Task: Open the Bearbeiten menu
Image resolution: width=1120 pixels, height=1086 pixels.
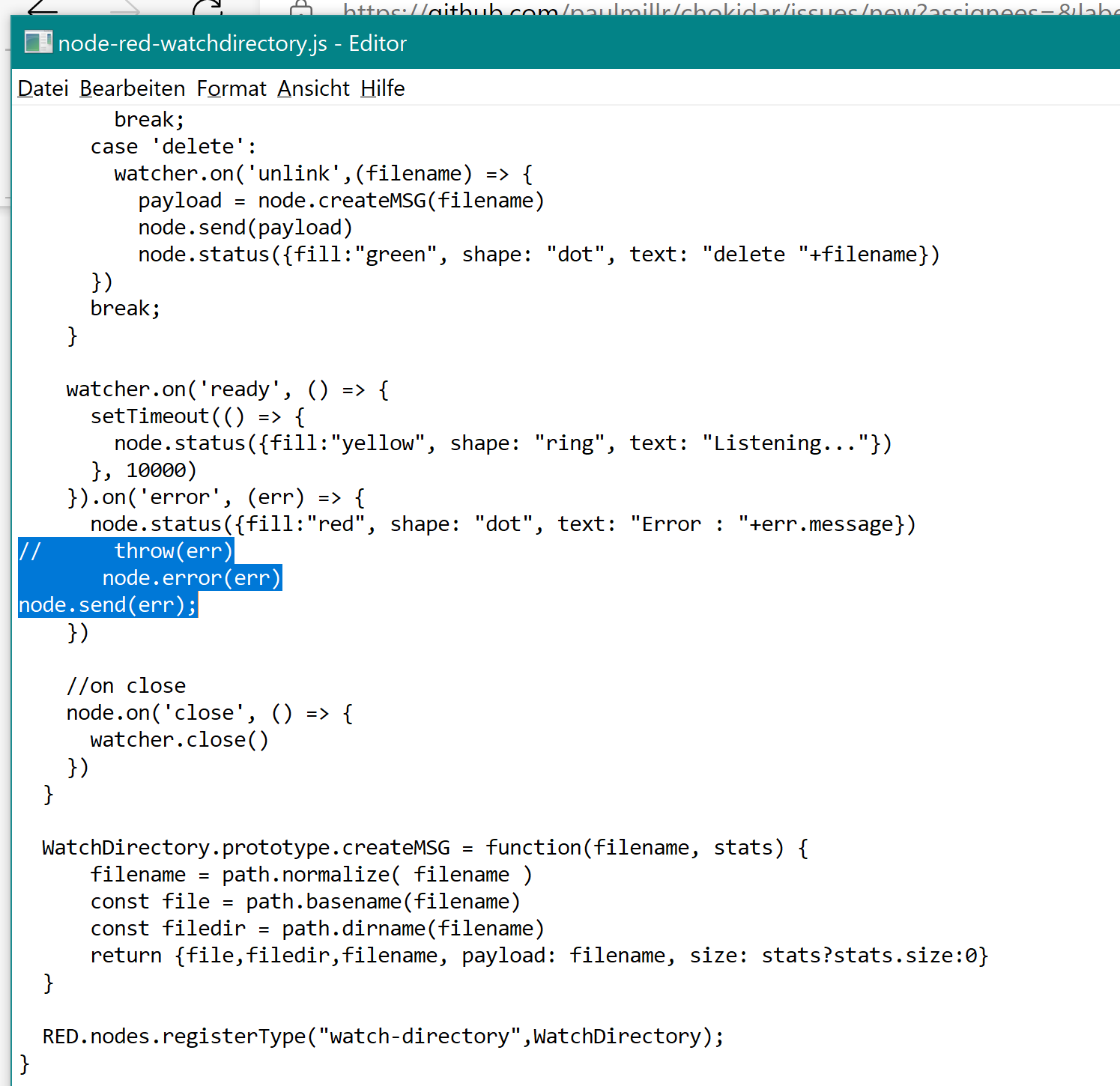Action: 132,88
